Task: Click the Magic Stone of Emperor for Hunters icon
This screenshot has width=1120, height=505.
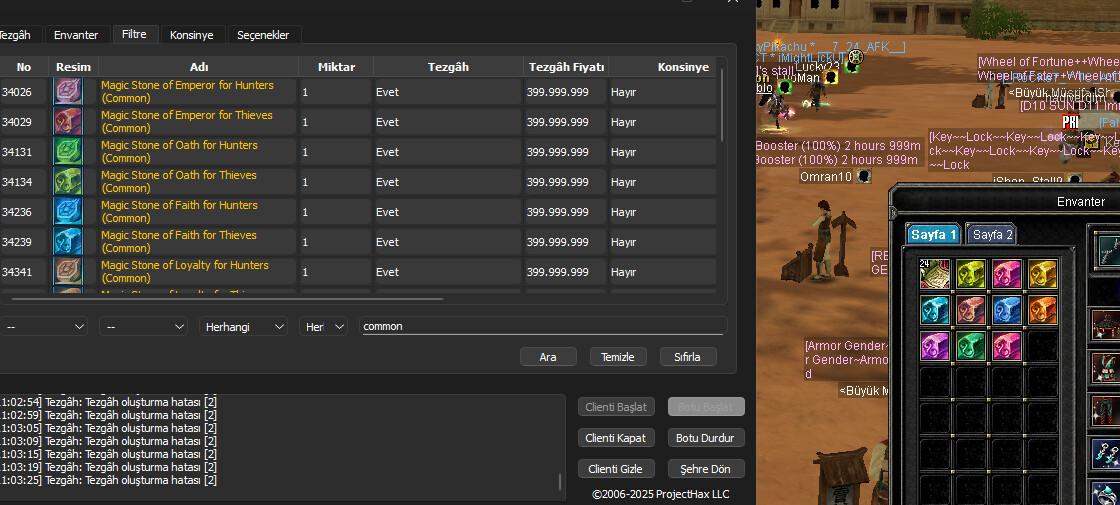Action: [68, 92]
